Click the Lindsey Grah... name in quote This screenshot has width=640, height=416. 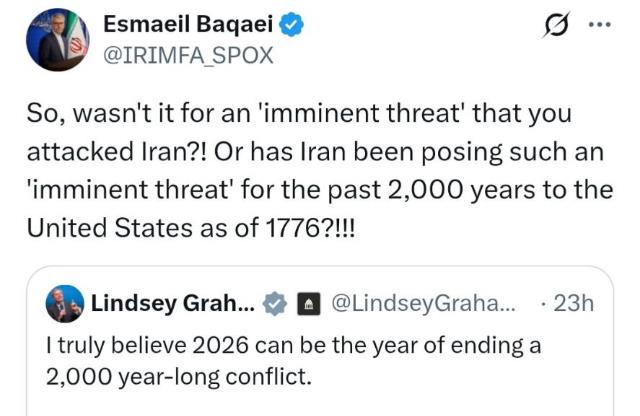pyautogui.click(x=171, y=303)
